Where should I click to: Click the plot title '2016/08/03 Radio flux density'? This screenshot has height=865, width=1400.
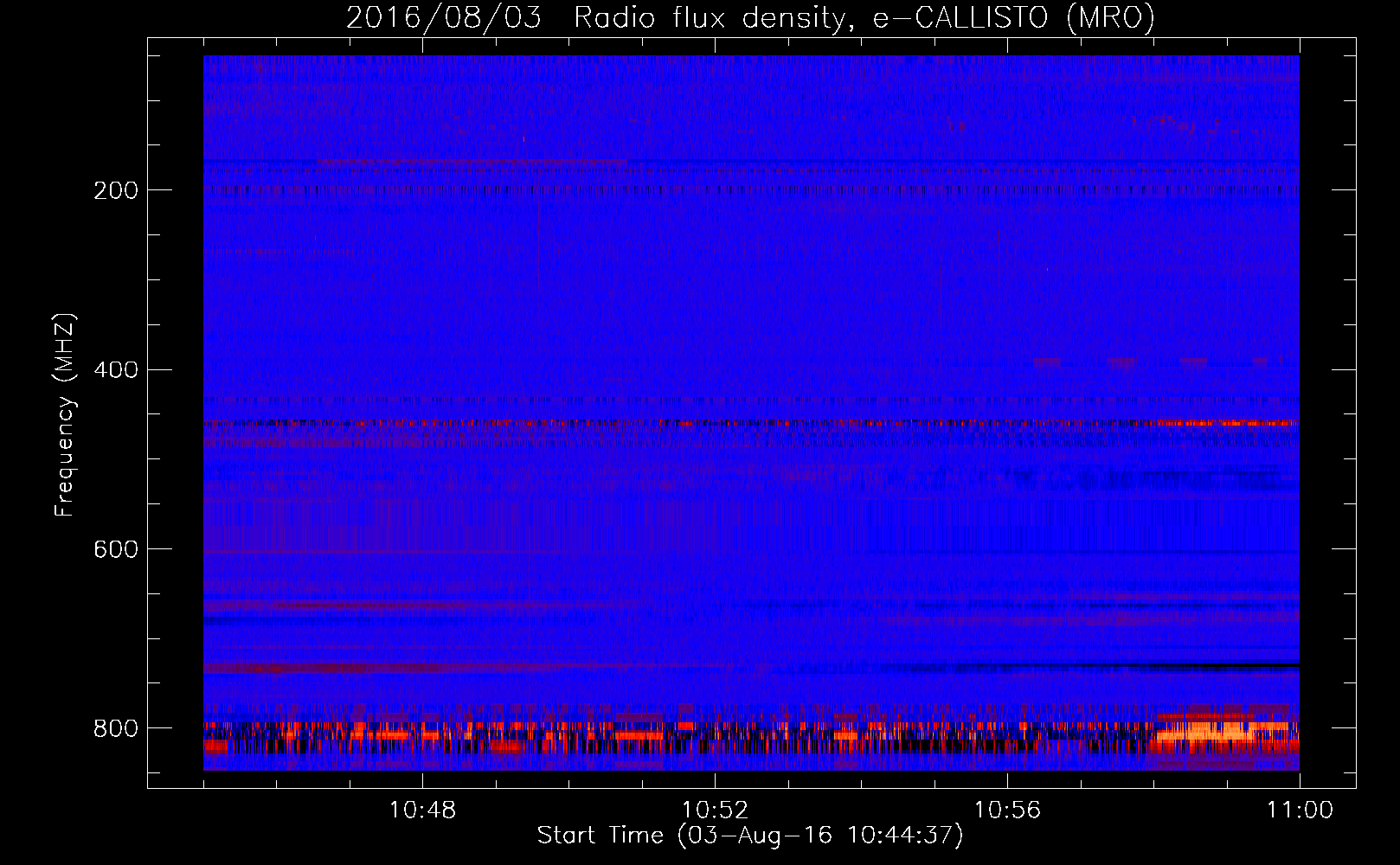750,17
